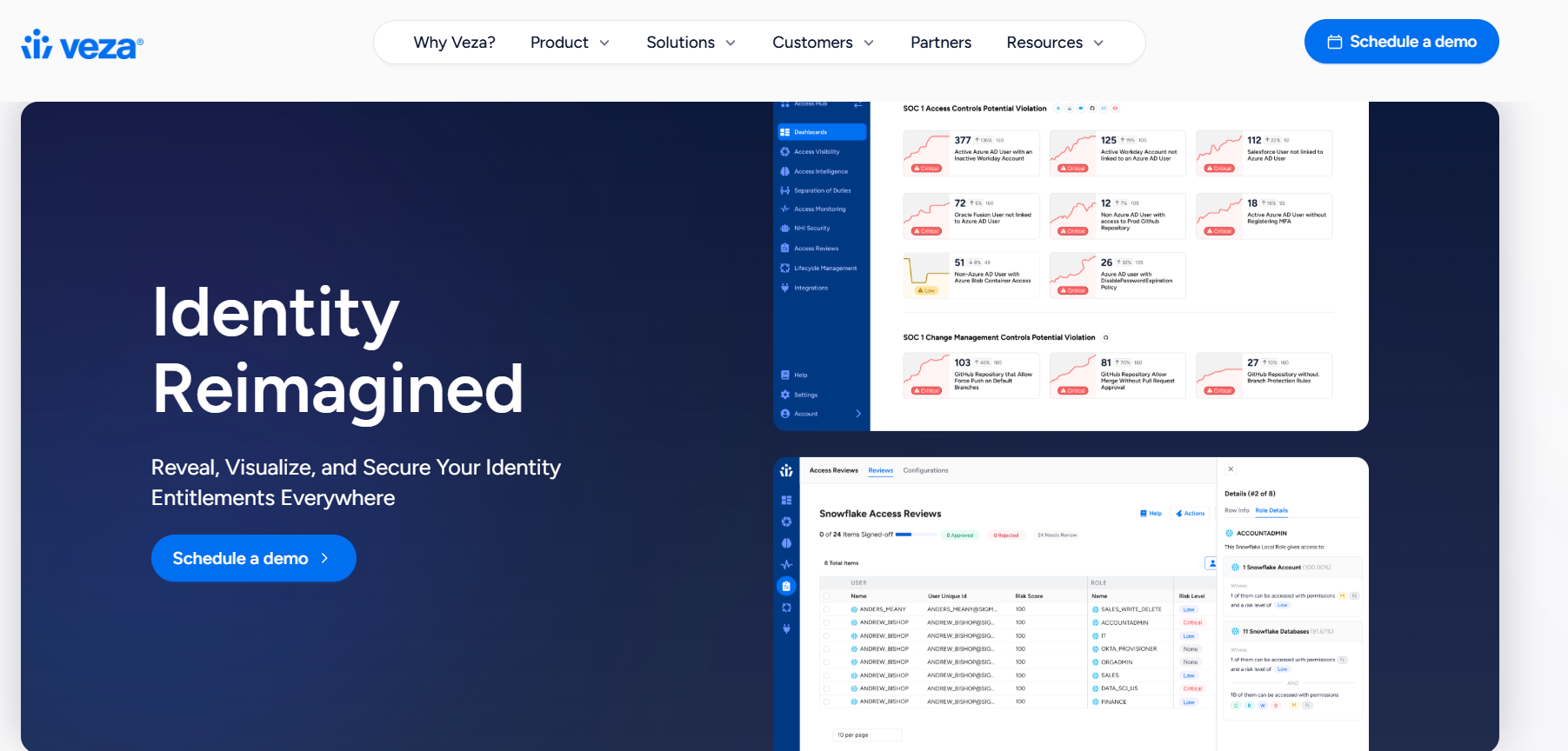Click the NHI Security robot icon
This screenshot has height=751, width=1568.
(x=785, y=229)
